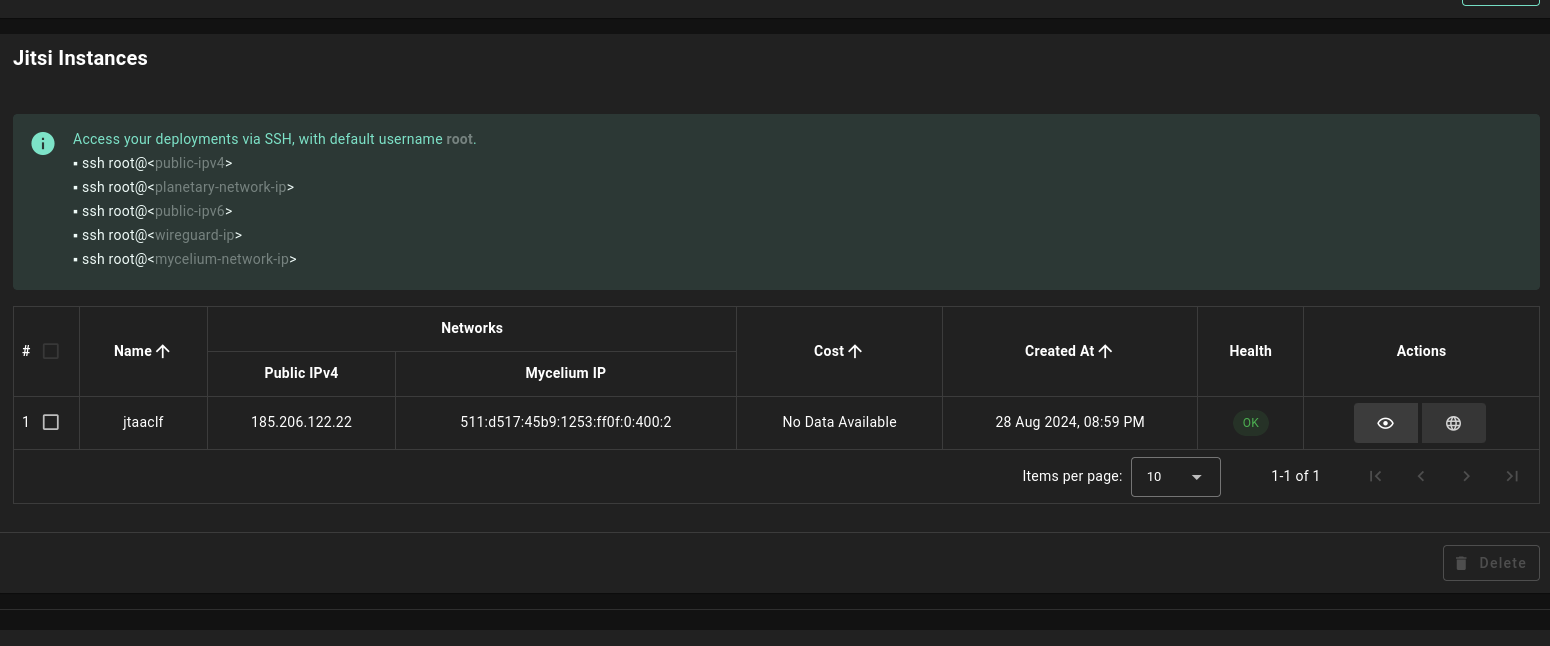Go to the next page arrow
This screenshot has height=646, width=1550.
1466,476
